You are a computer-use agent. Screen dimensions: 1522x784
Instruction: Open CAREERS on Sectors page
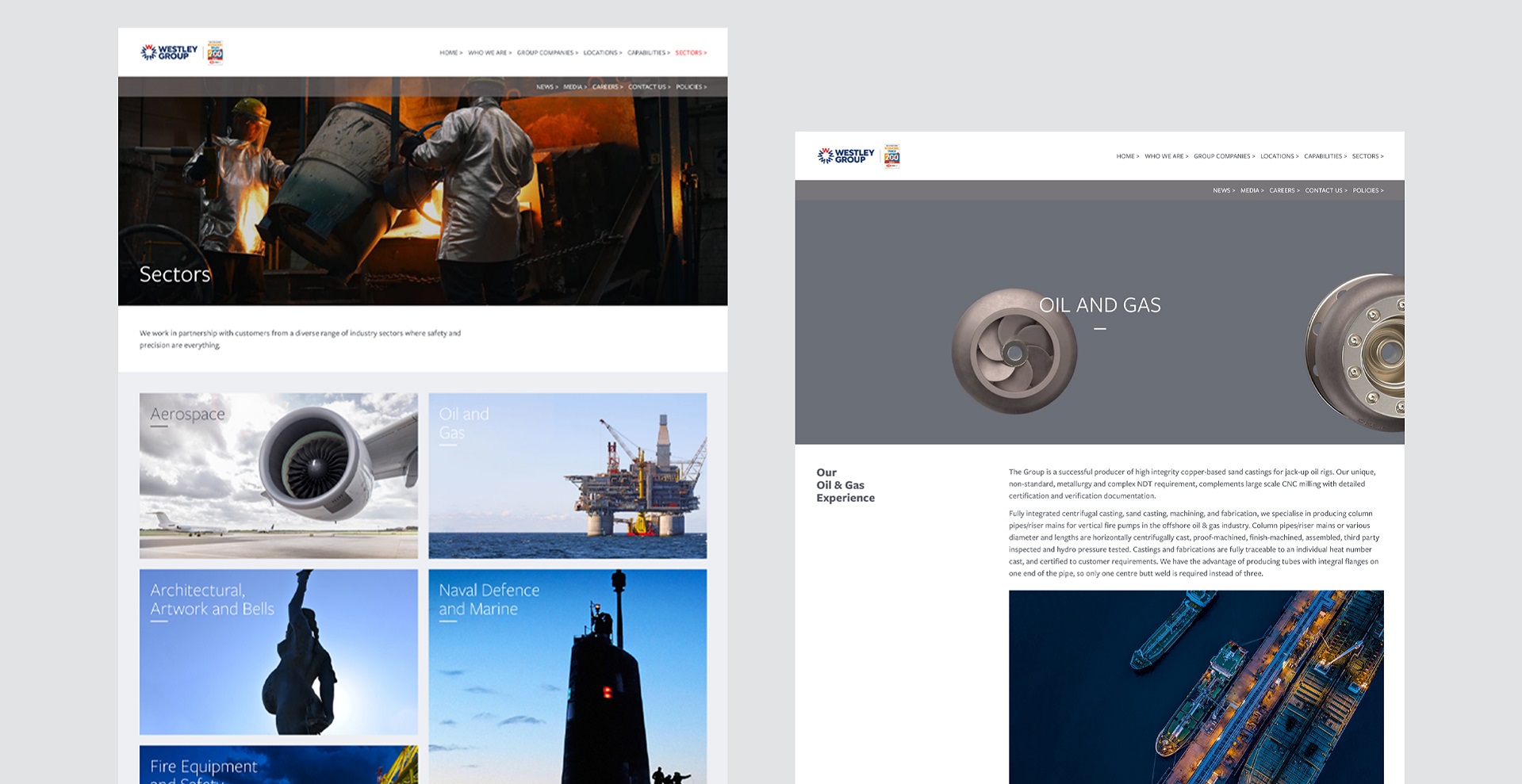[x=608, y=87]
